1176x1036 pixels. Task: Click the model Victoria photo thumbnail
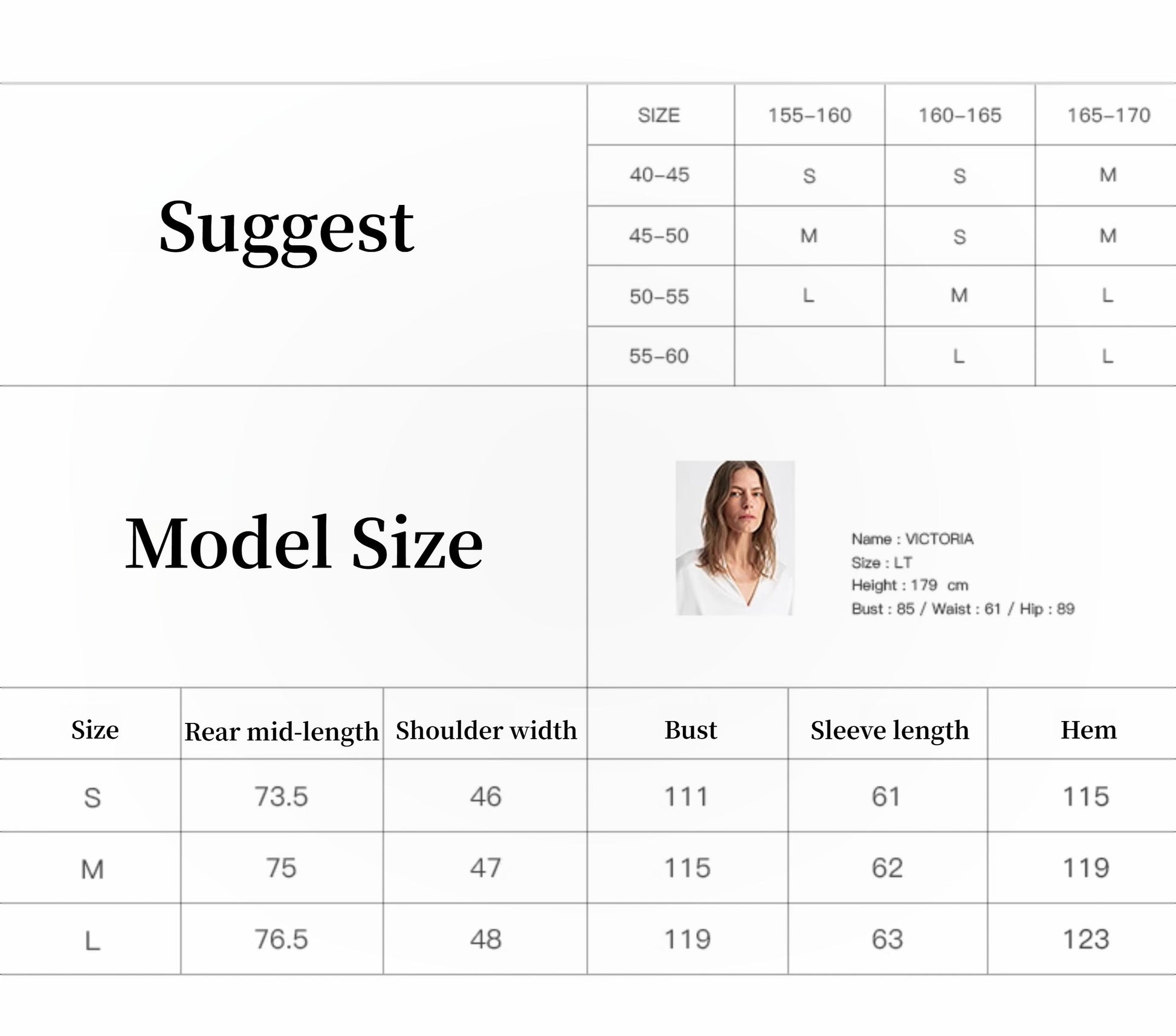[x=734, y=537]
